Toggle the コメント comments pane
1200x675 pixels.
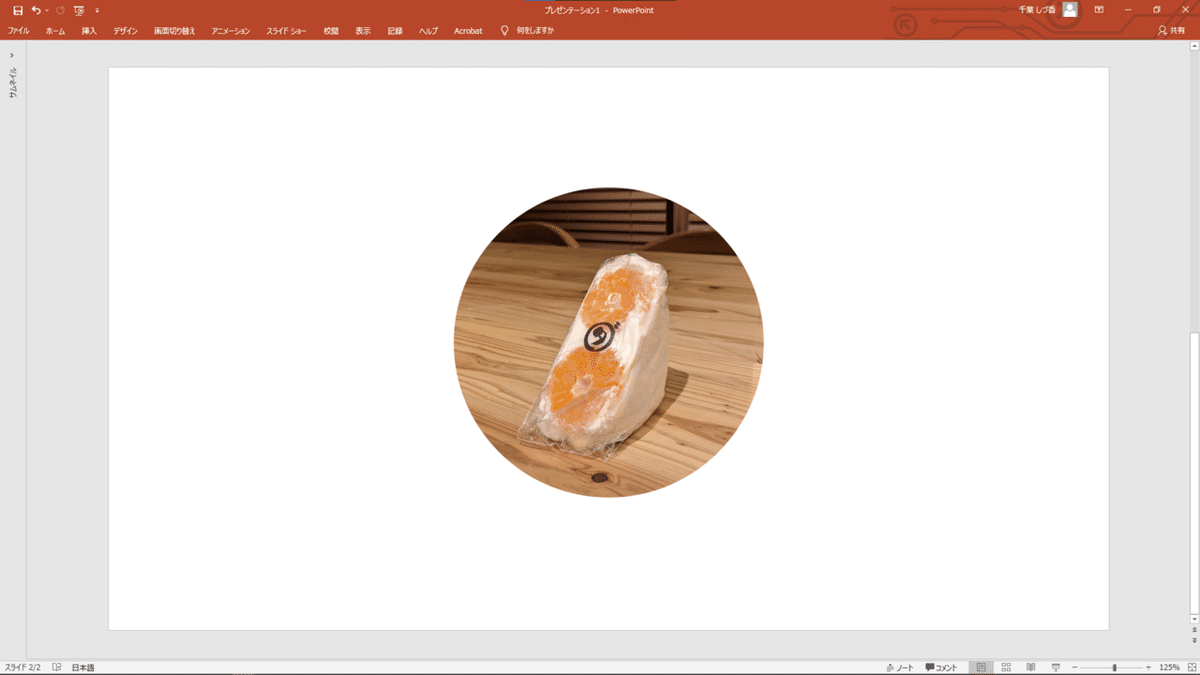pos(942,667)
